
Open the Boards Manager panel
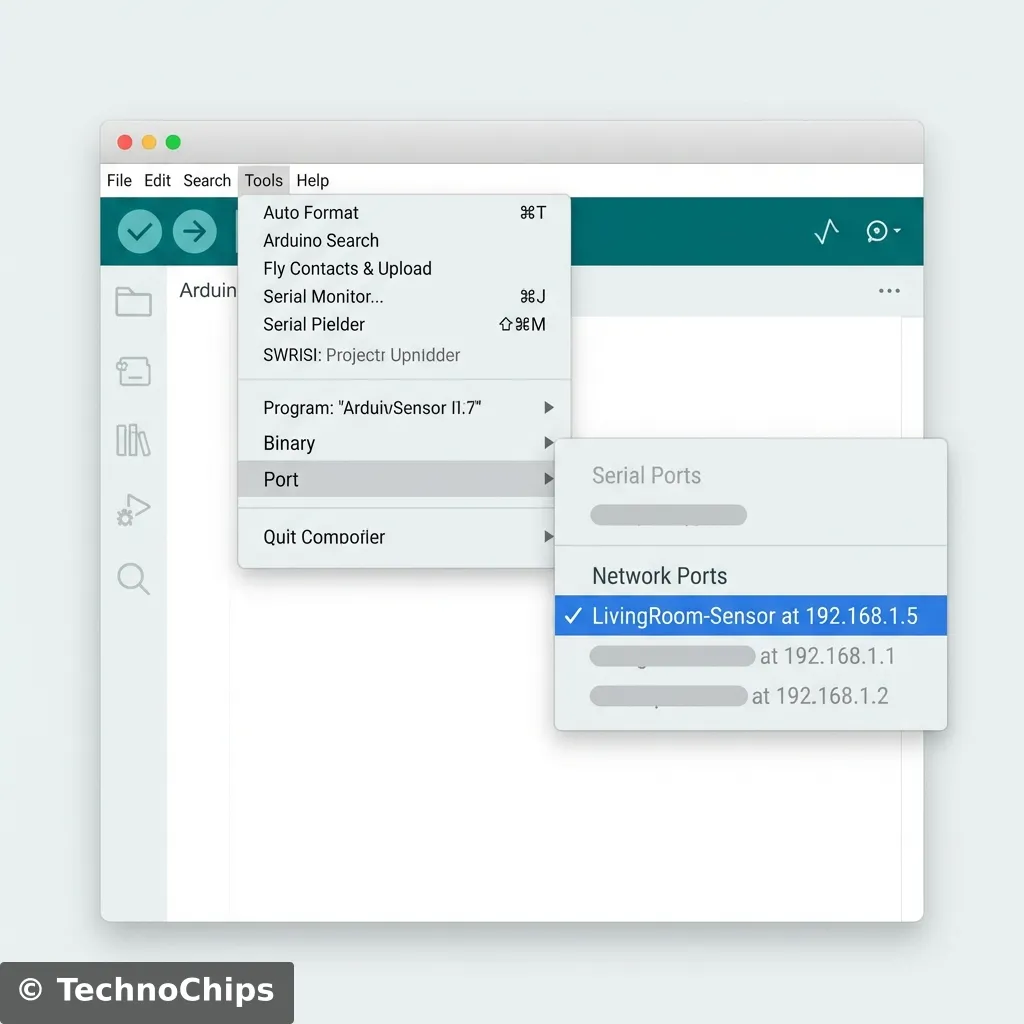click(x=134, y=371)
